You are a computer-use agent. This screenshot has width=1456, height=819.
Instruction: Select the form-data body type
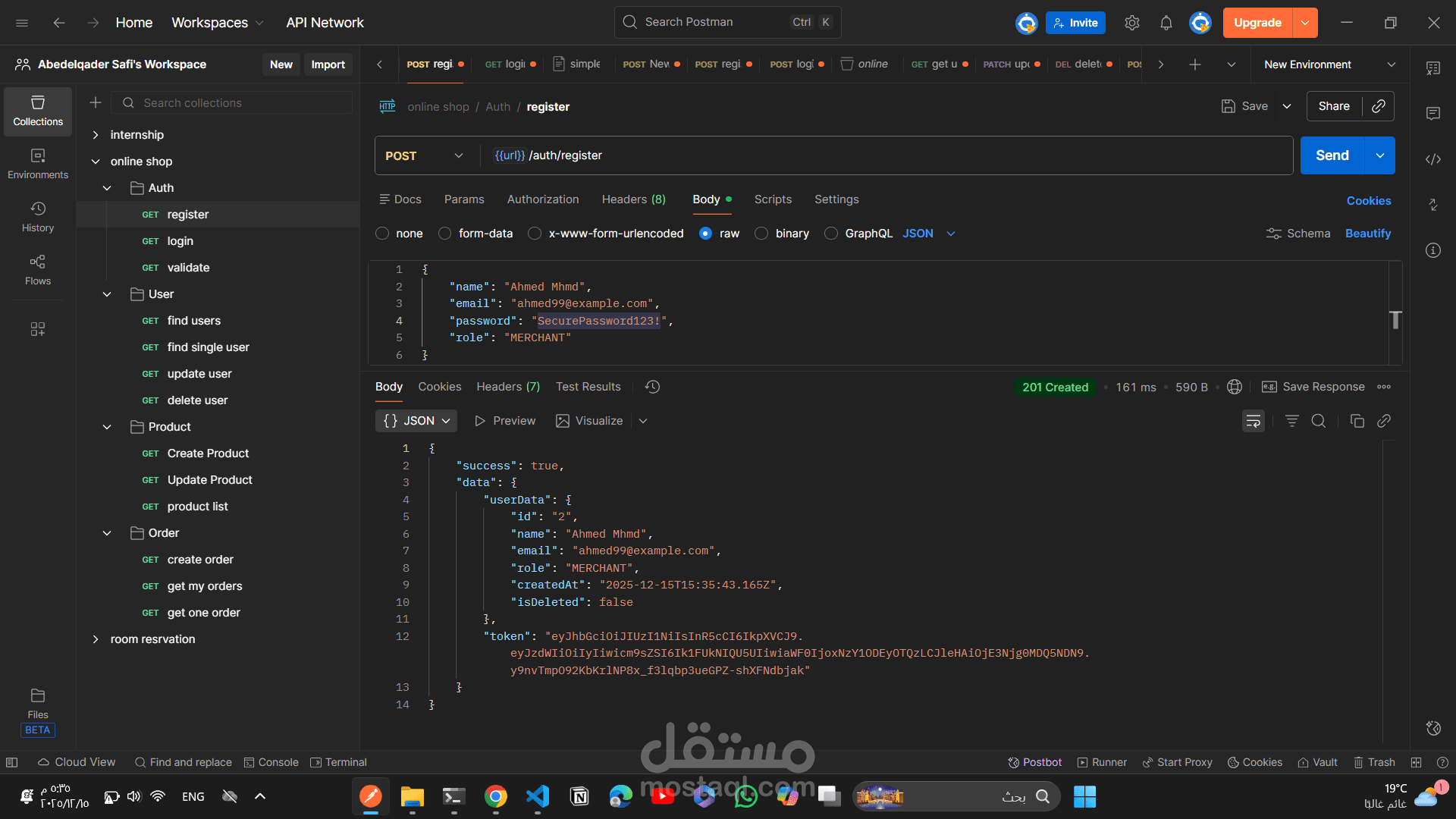click(445, 234)
